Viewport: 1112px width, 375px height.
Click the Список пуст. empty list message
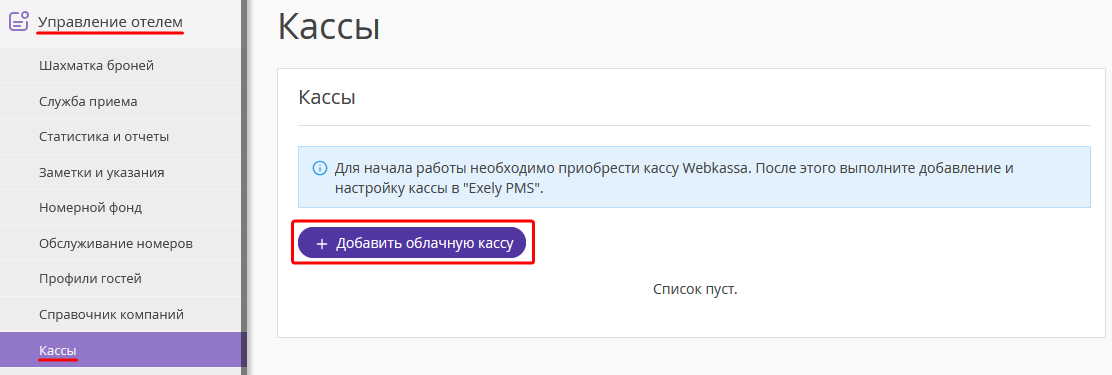tap(695, 289)
